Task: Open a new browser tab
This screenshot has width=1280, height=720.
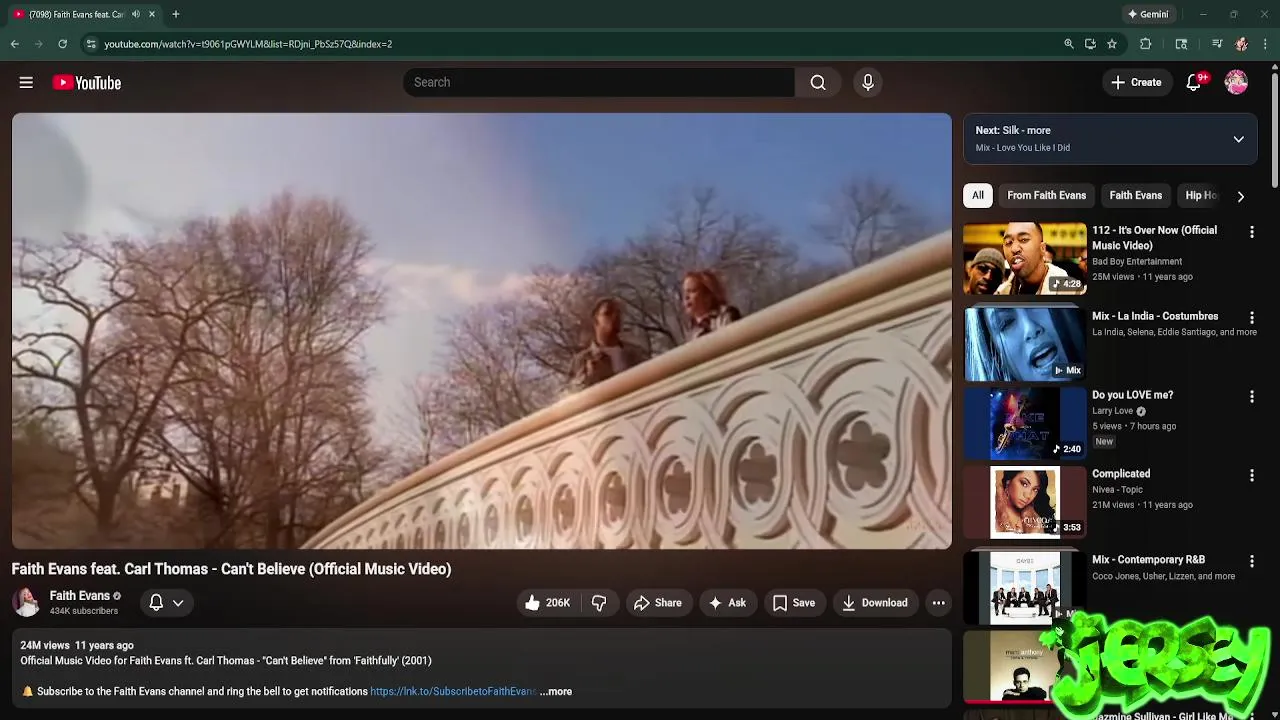Action: [x=175, y=14]
